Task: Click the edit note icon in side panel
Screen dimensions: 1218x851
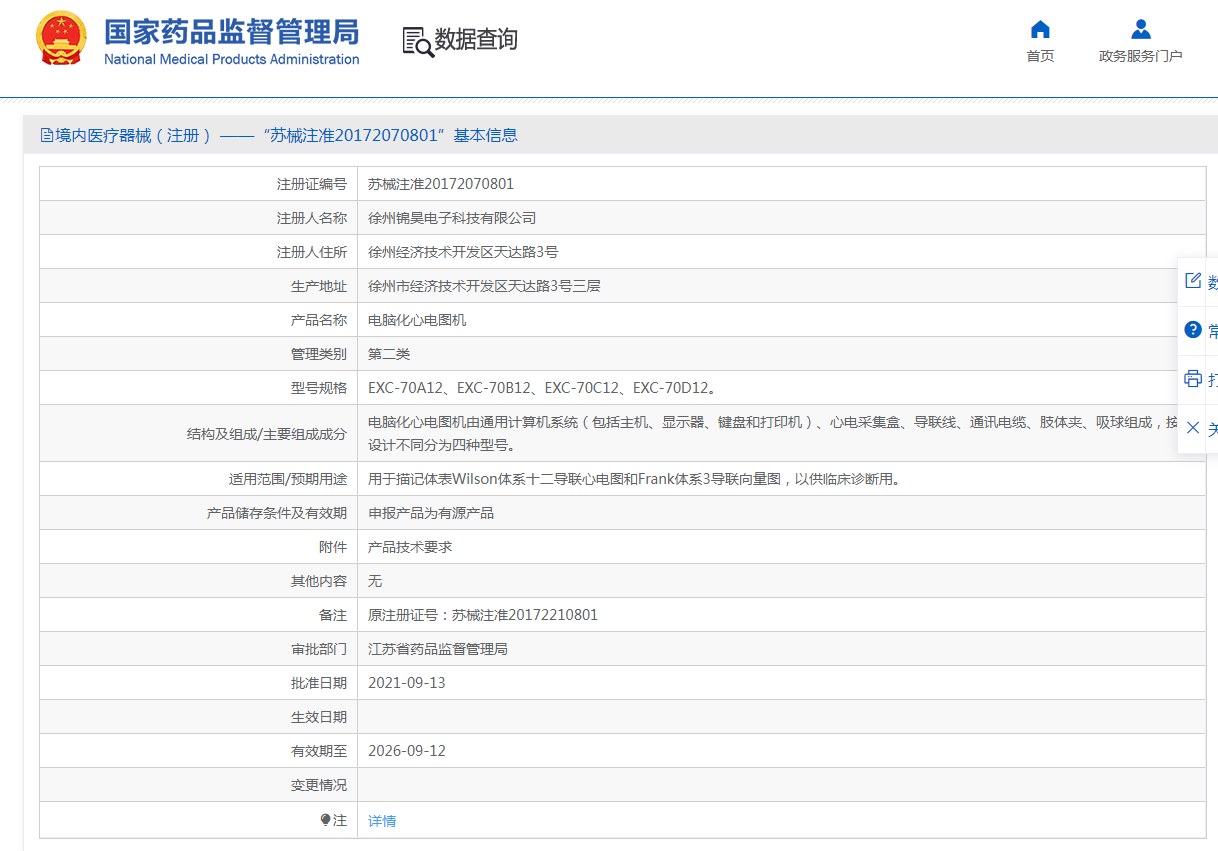Action: (x=1192, y=281)
